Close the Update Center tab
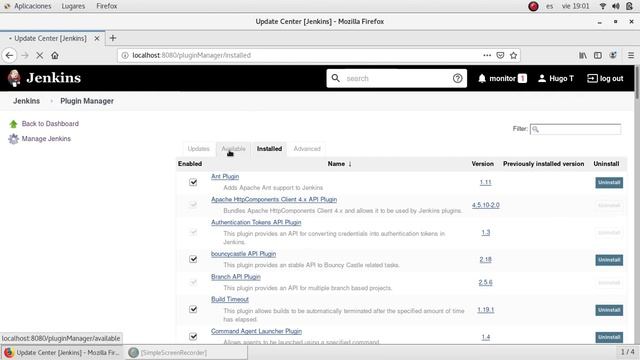 point(97,38)
